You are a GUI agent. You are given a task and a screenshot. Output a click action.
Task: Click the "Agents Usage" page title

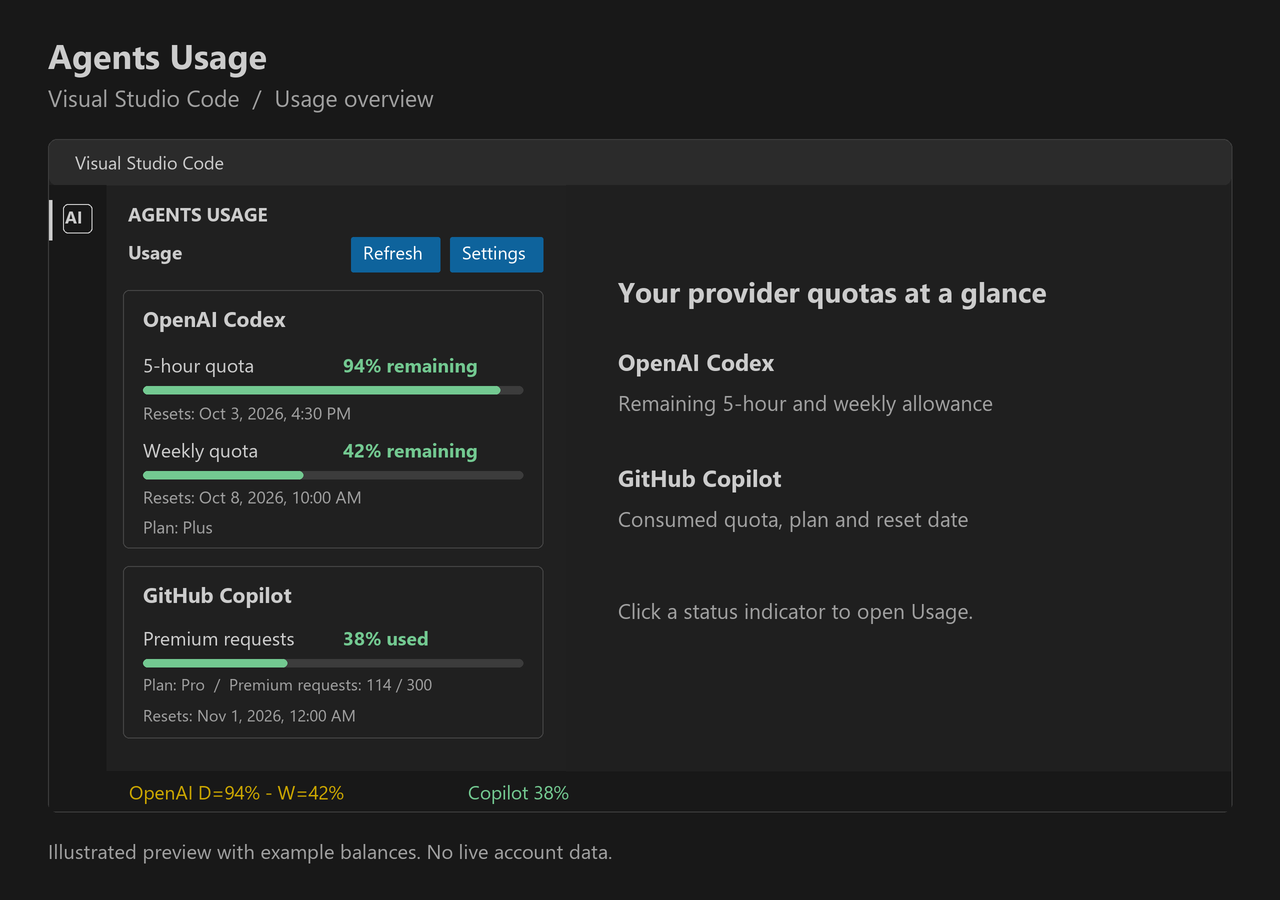coord(158,57)
